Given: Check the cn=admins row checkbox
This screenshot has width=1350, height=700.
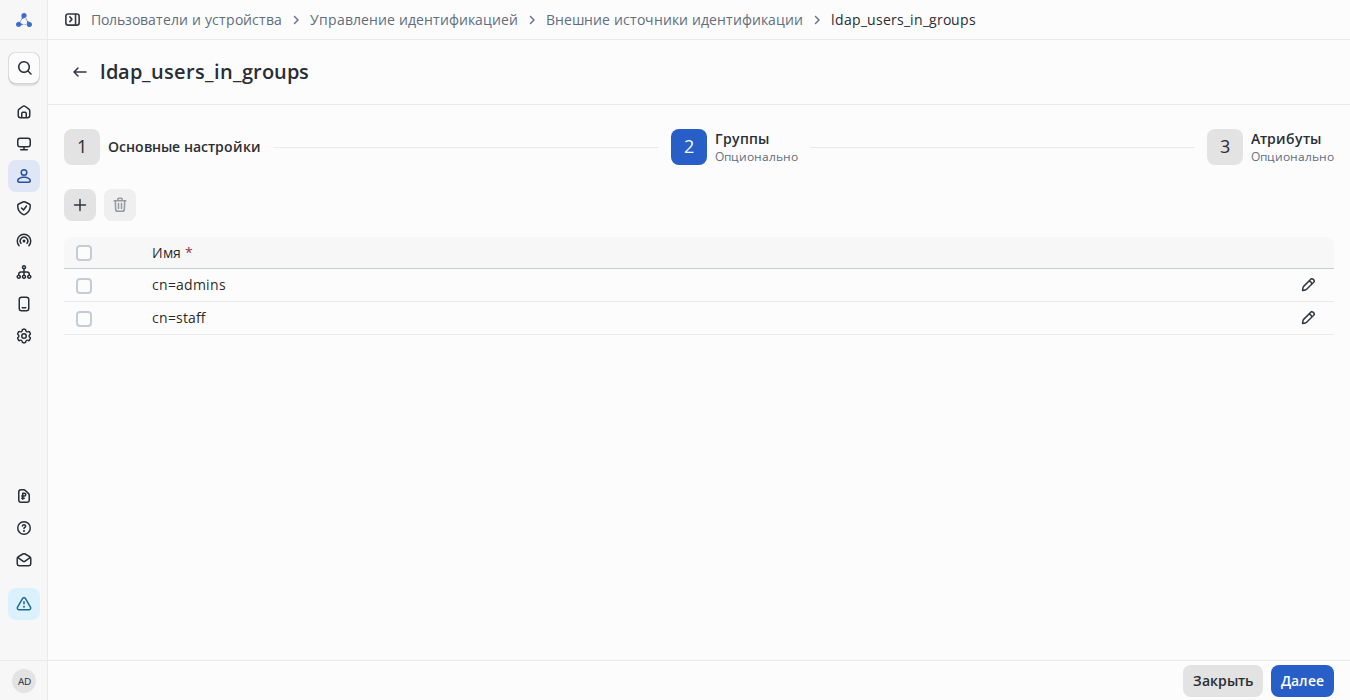Looking at the screenshot, I should (84, 286).
